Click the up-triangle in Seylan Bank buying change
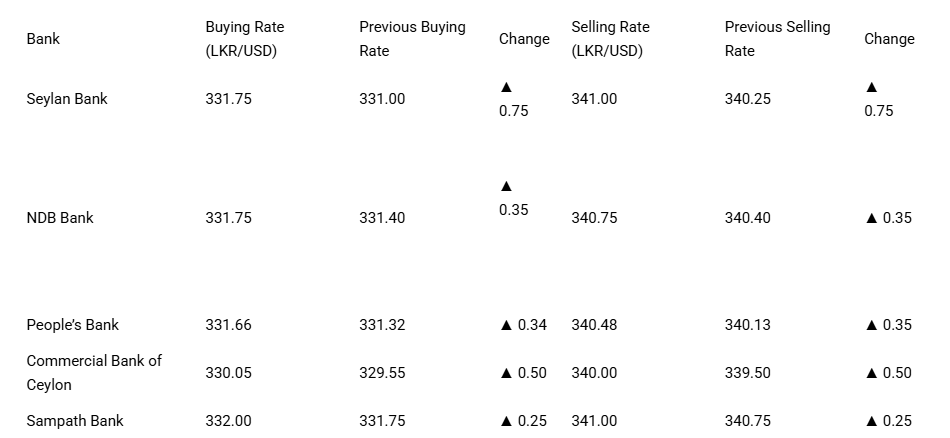950x438 pixels. tap(507, 87)
